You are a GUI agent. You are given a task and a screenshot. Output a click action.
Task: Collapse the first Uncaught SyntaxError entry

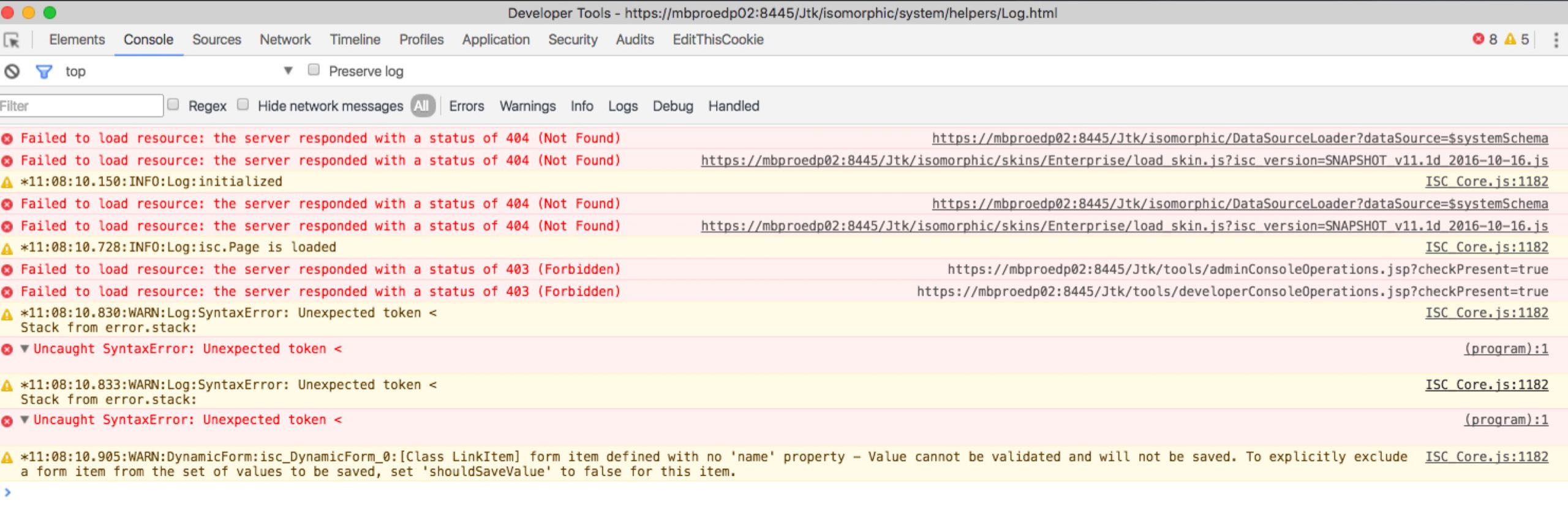click(x=25, y=349)
